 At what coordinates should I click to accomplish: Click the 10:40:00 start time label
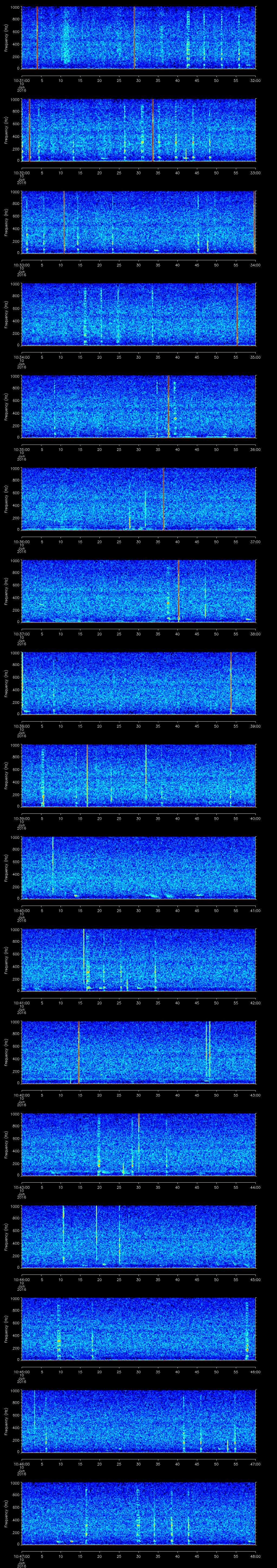coord(21,910)
